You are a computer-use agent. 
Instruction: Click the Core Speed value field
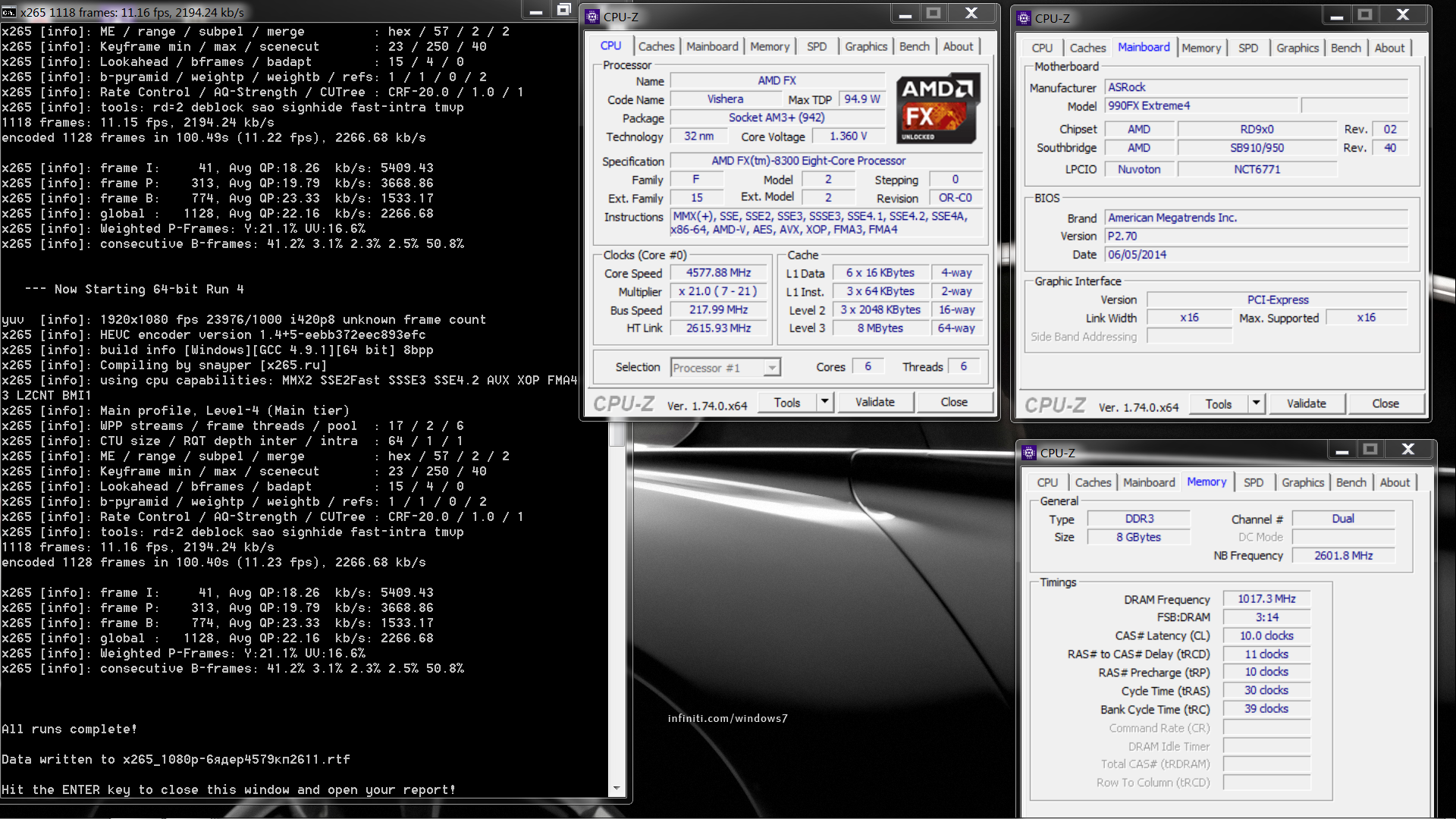tap(718, 273)
